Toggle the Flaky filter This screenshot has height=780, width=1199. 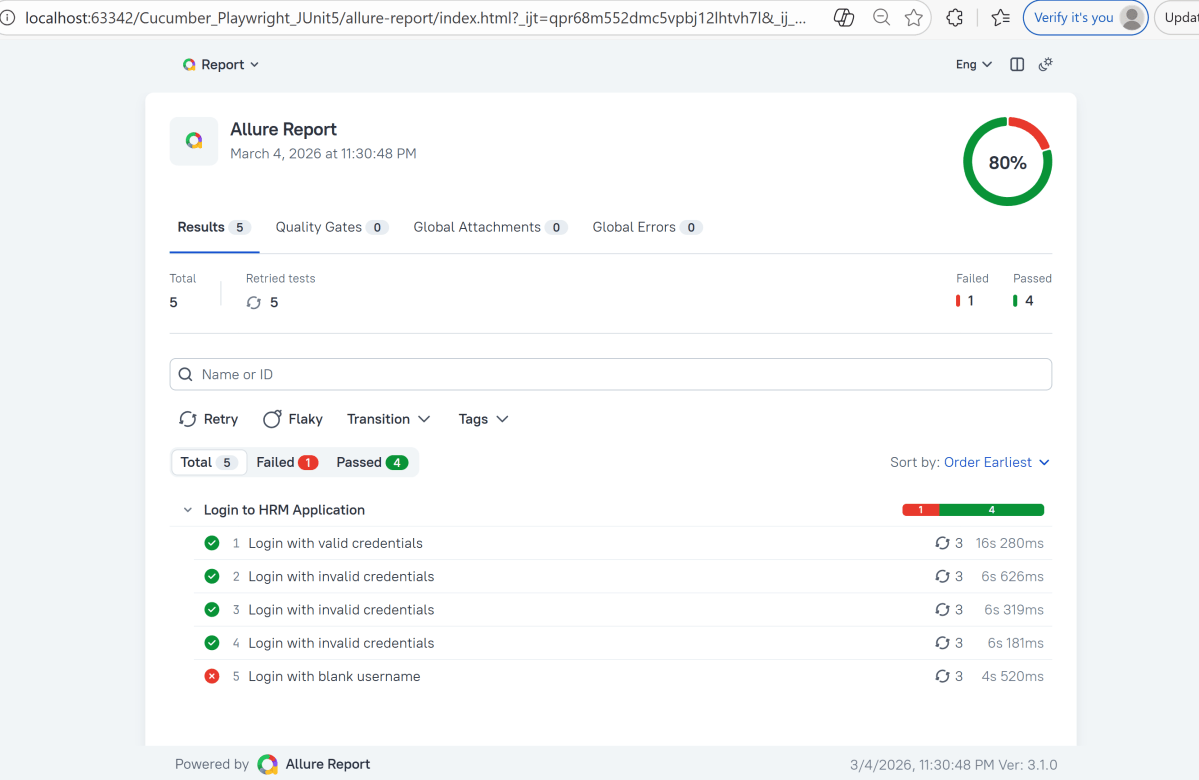(292, 420)
